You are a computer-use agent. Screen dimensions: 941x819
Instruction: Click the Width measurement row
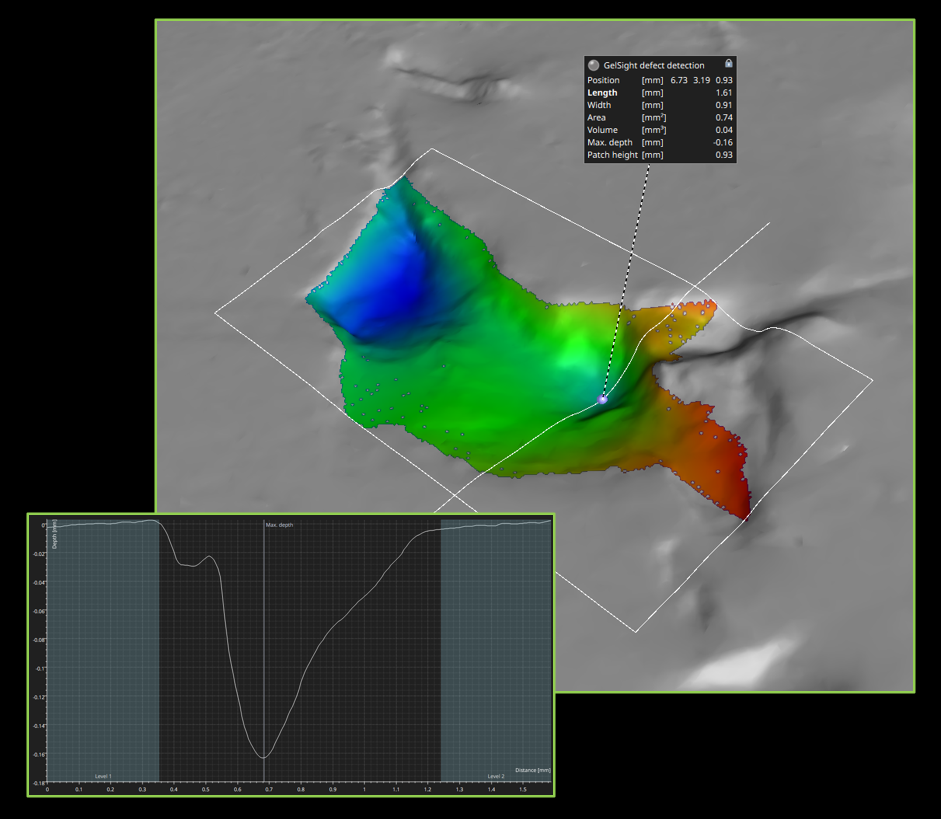(x=660, y=105)
